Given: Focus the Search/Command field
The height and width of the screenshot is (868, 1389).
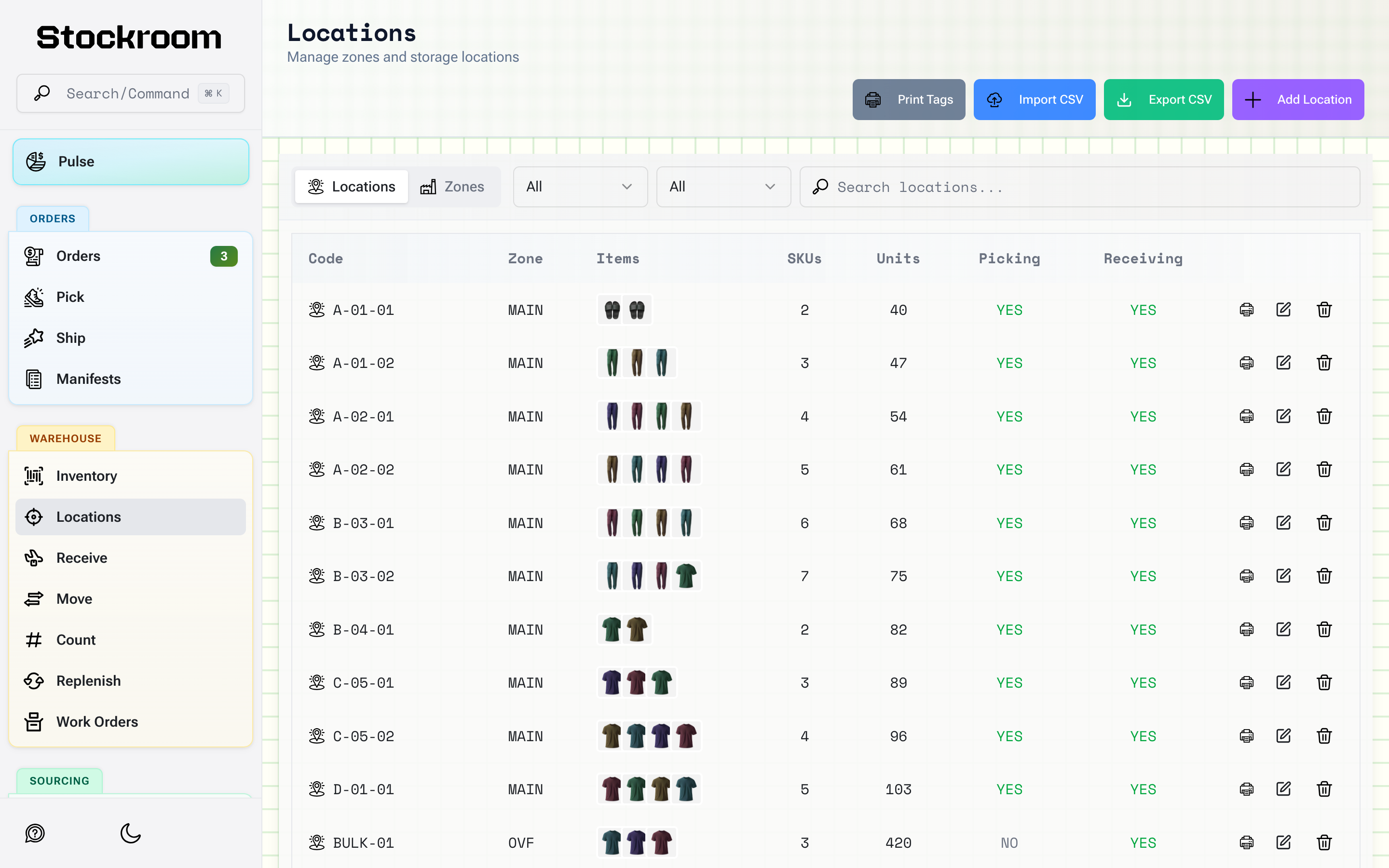Looking at the screenshot, I should [131, 93].
